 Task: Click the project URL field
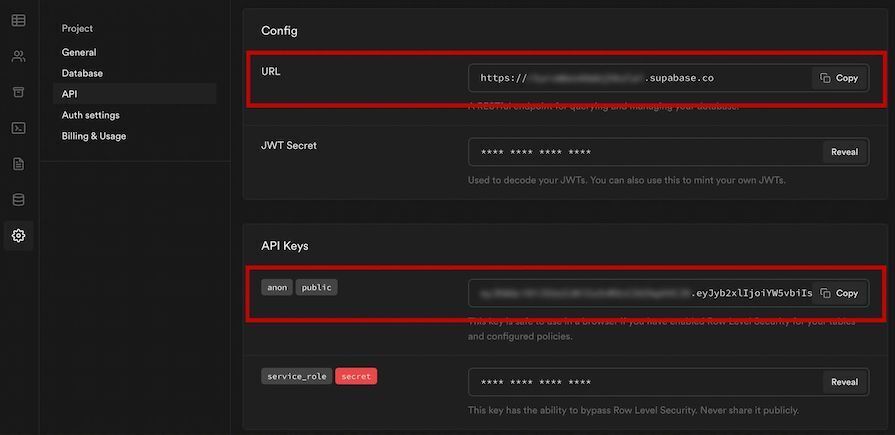[x=668, y=78]
